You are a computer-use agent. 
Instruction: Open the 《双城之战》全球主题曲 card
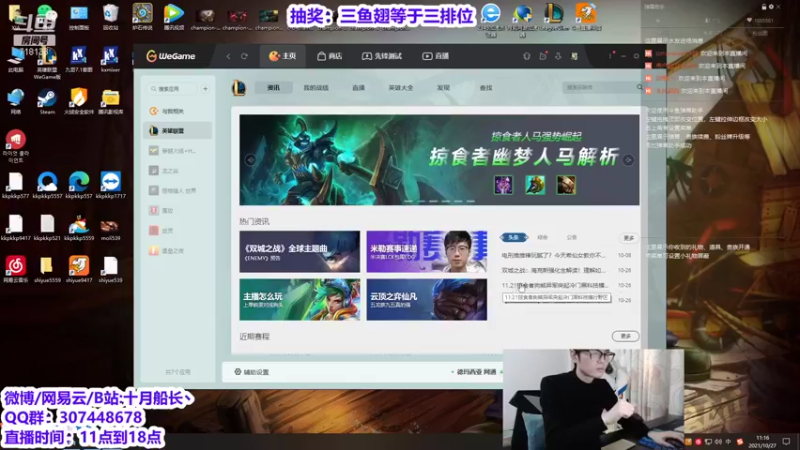click(299, 252)
